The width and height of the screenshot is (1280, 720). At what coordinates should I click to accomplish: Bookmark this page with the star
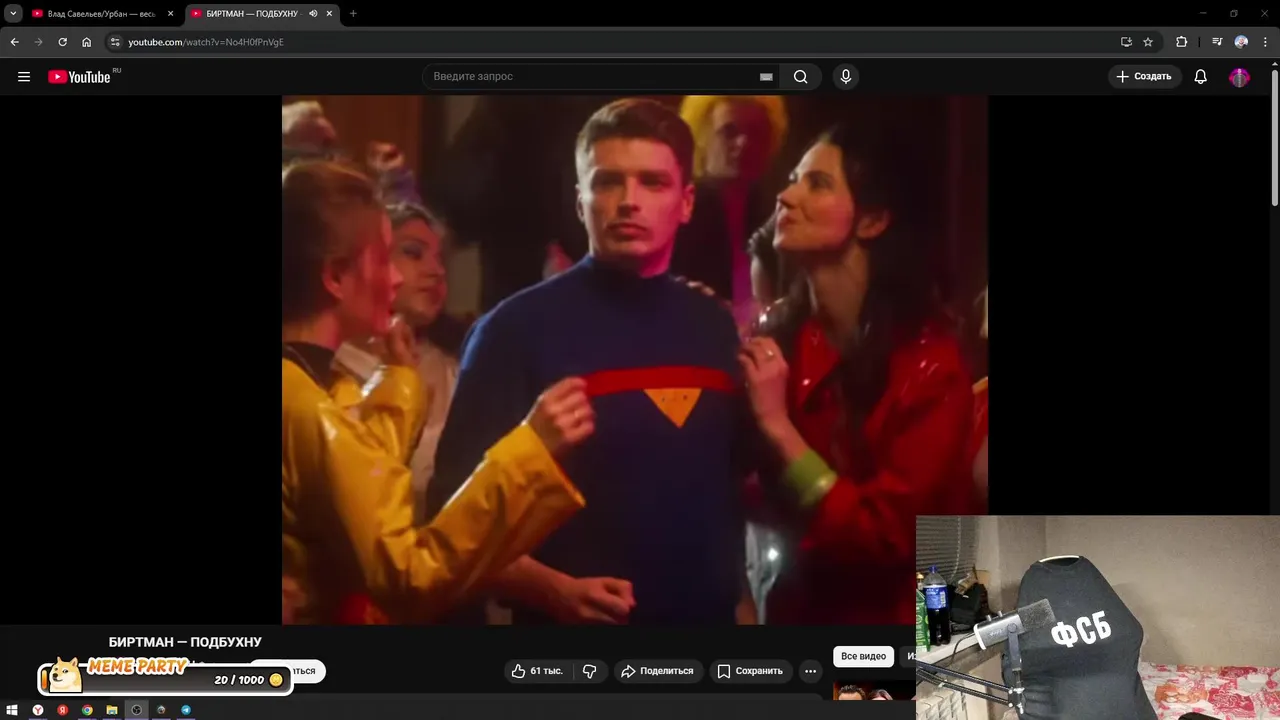tap(1148, 42)
